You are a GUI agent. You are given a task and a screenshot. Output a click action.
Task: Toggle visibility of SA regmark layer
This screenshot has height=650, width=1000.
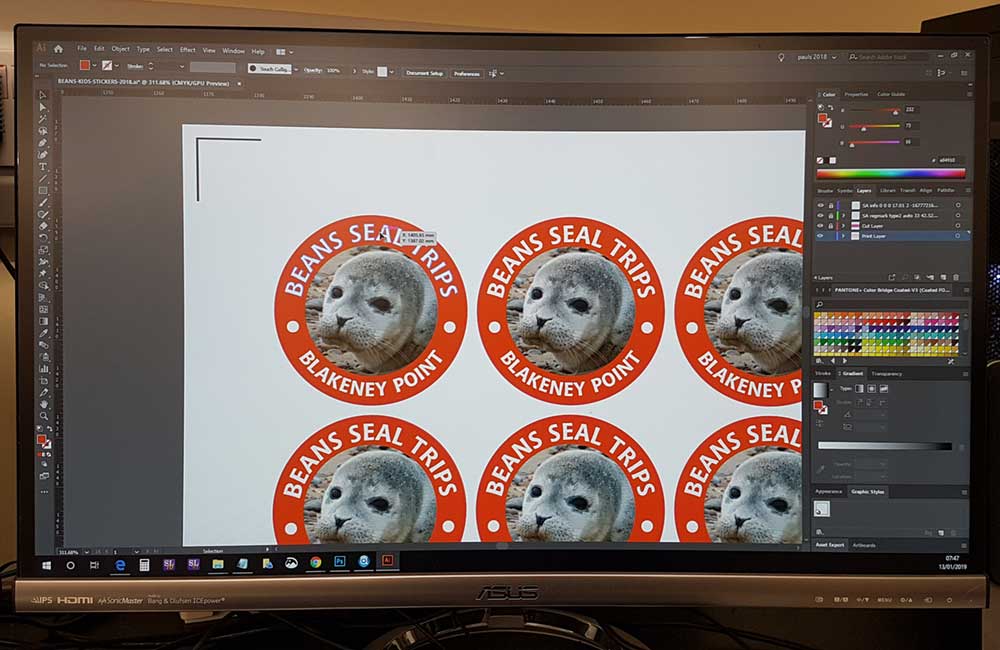(x=821, y=216)
